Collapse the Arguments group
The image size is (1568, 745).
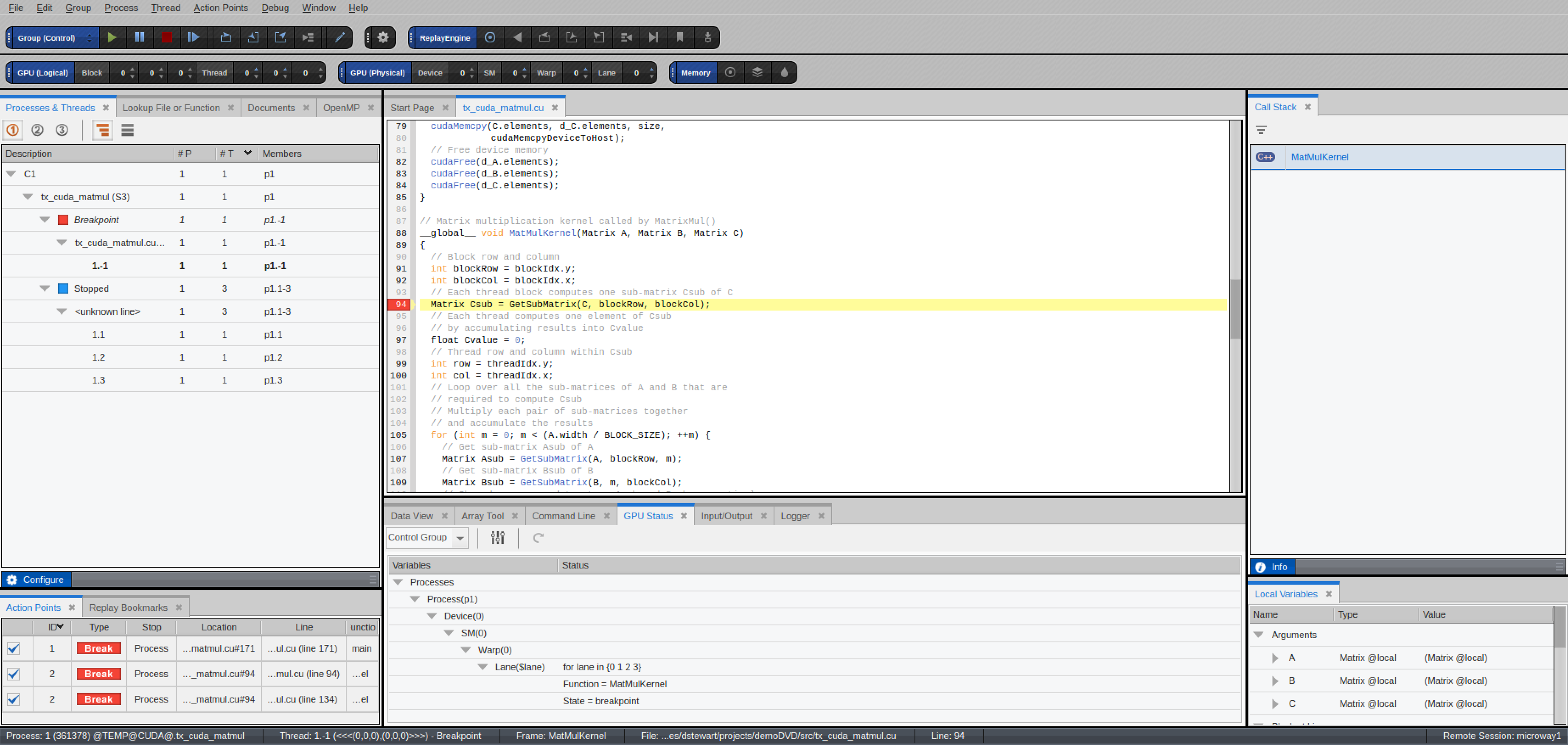click(1259, 635)
